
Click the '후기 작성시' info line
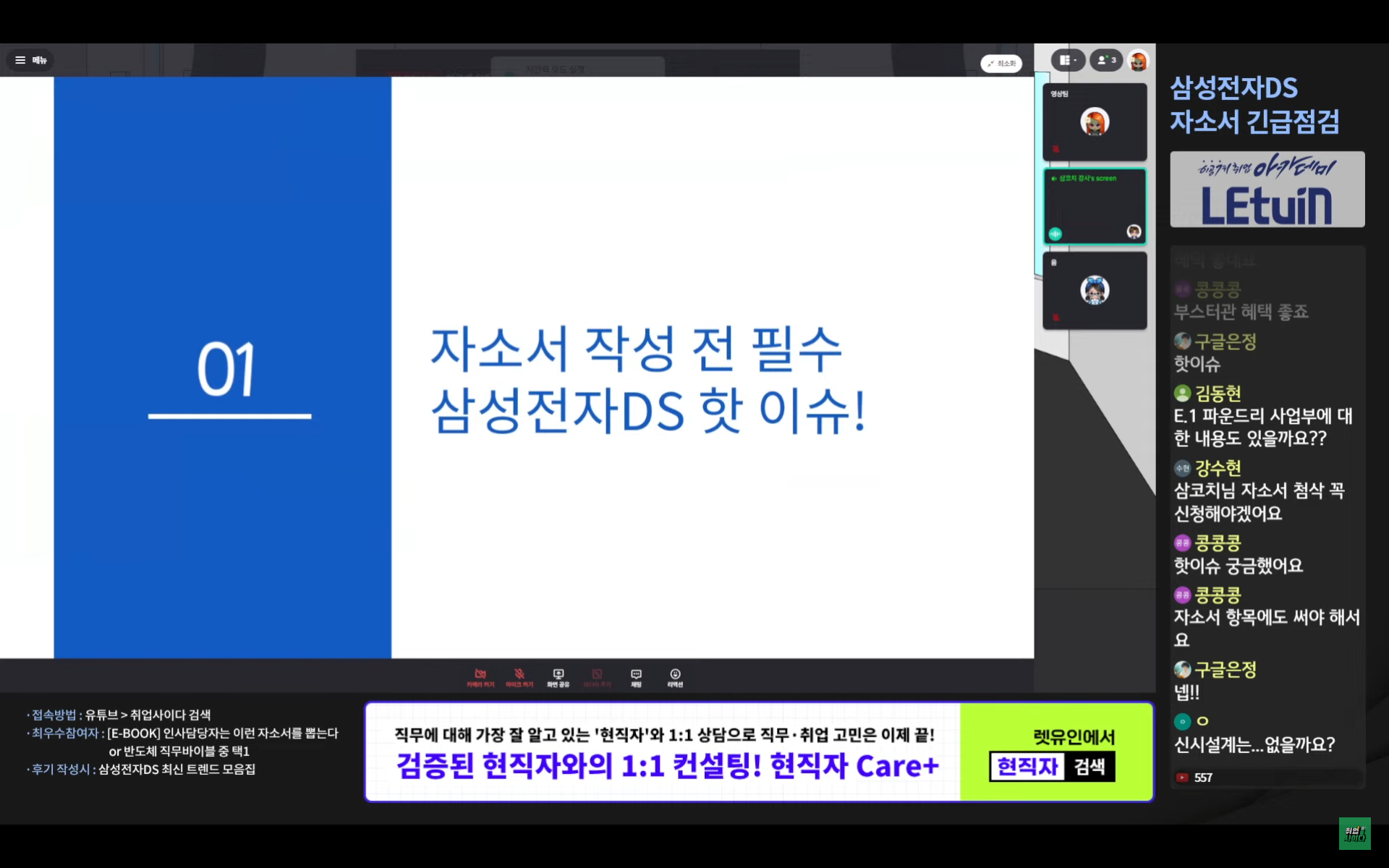pyautogui.click(x=141, y=769)
